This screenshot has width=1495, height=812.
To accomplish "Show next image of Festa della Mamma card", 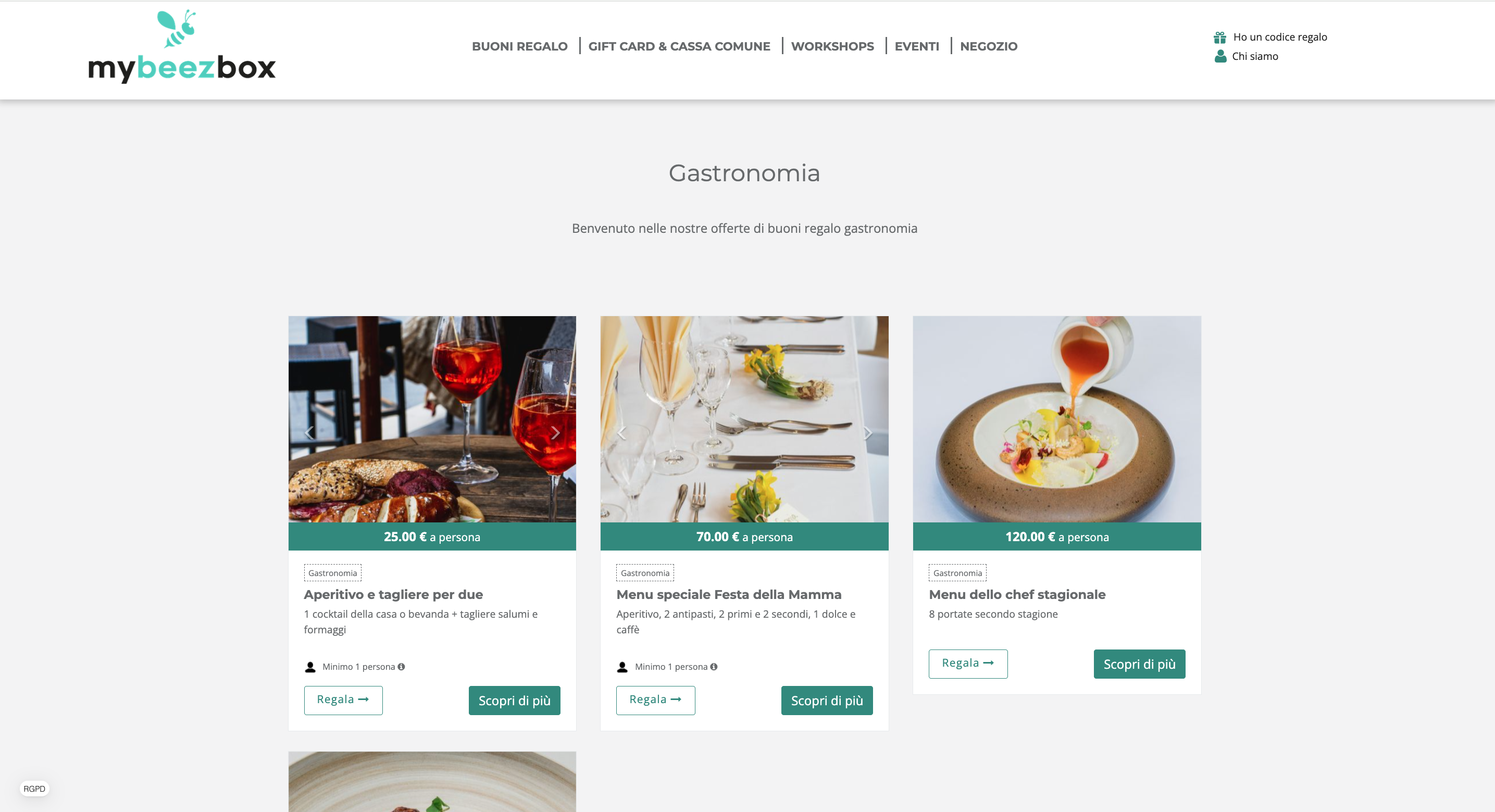I will tap(867, 432).
